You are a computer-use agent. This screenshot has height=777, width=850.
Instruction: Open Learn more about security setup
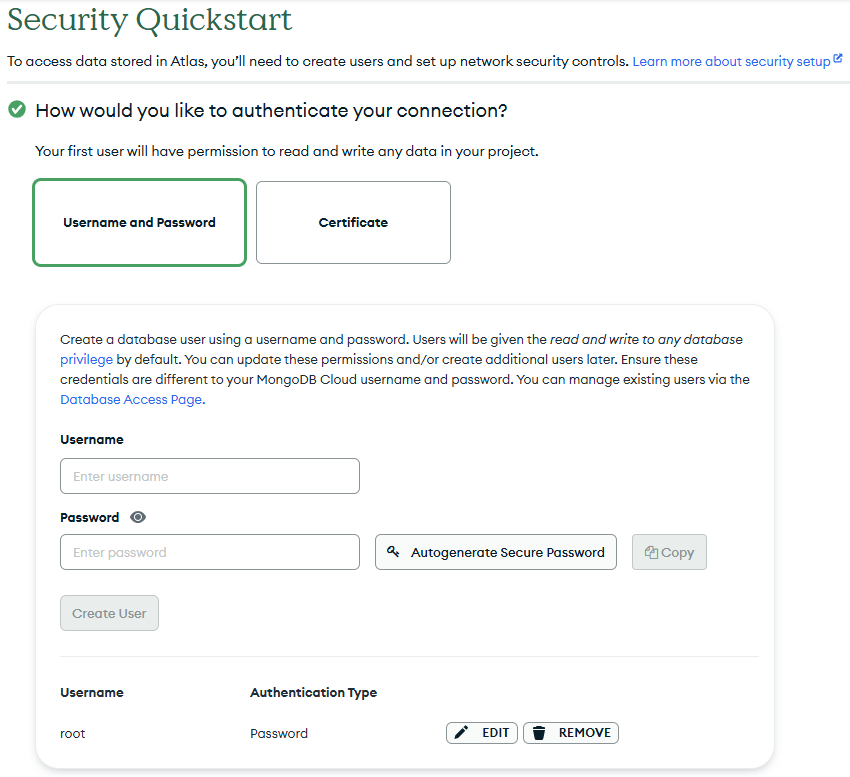click(x=731, y=61)
